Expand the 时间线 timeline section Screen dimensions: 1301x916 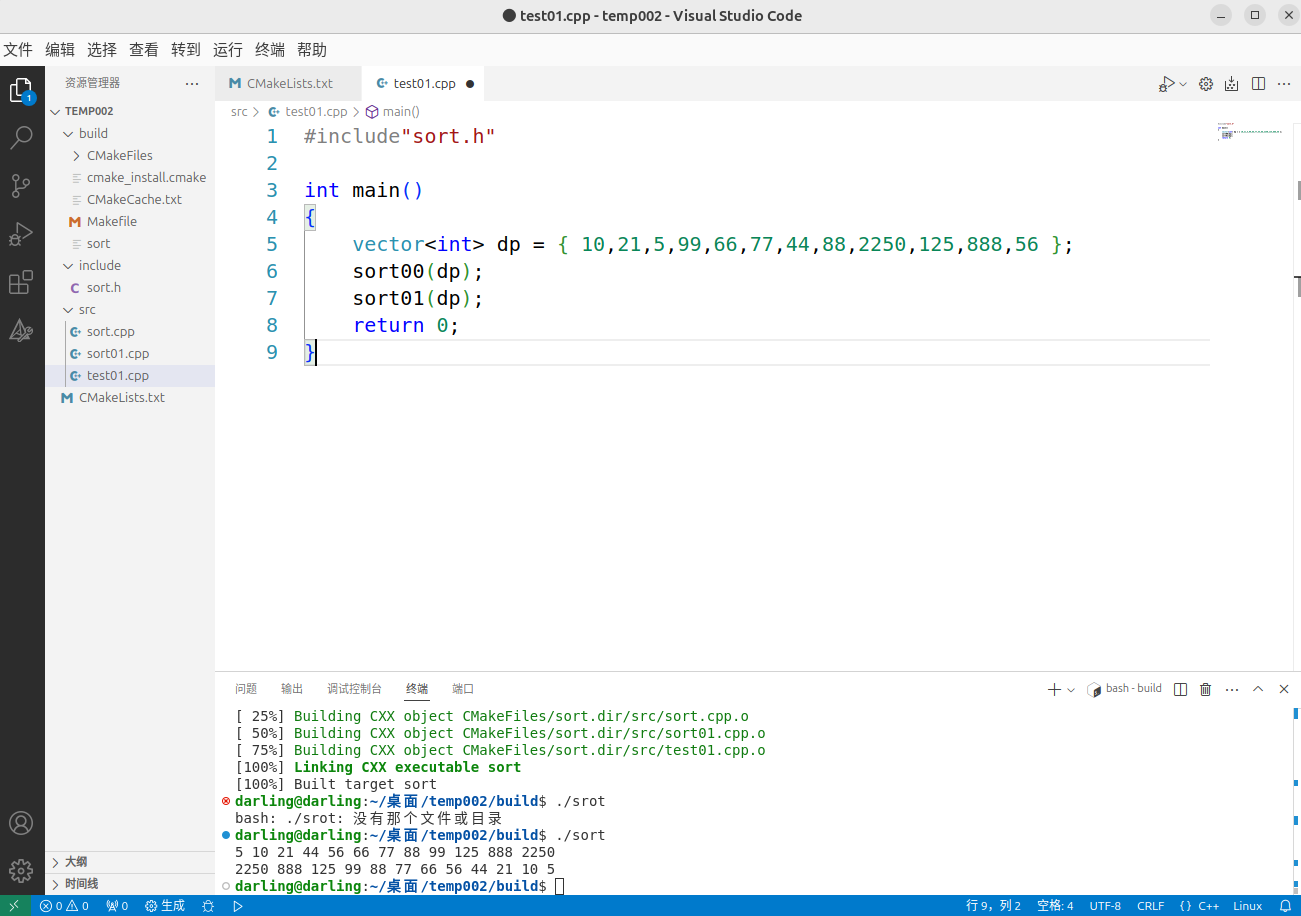coord(130,884)
